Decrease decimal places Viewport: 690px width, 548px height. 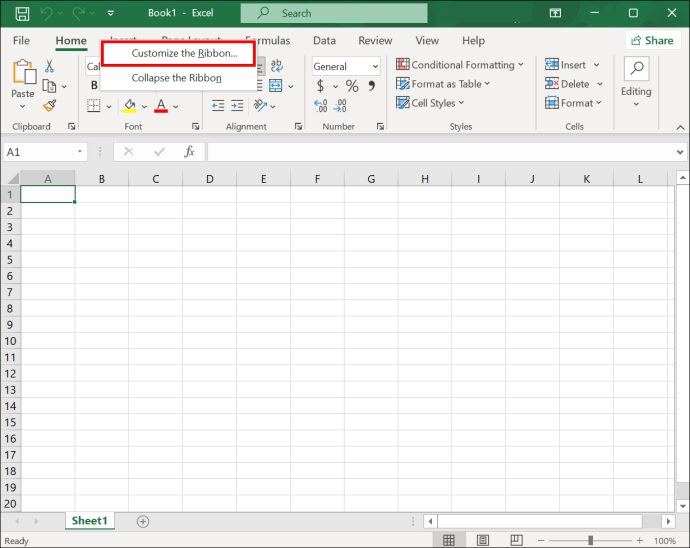[340, 106]
